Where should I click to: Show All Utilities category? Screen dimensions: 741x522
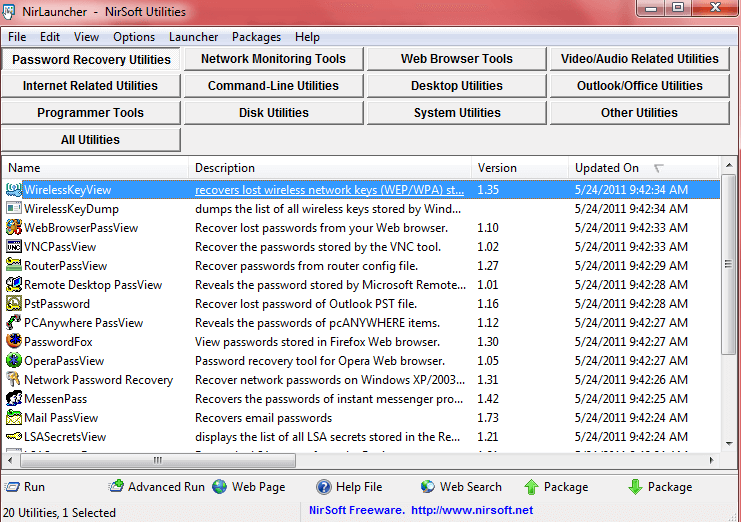pos(91,140)
